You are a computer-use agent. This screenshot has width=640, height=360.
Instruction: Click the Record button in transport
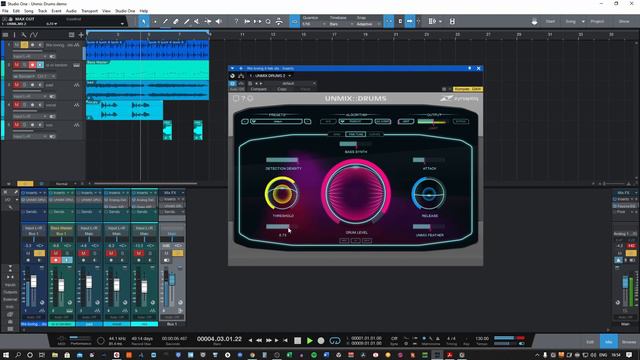(321, 340)
